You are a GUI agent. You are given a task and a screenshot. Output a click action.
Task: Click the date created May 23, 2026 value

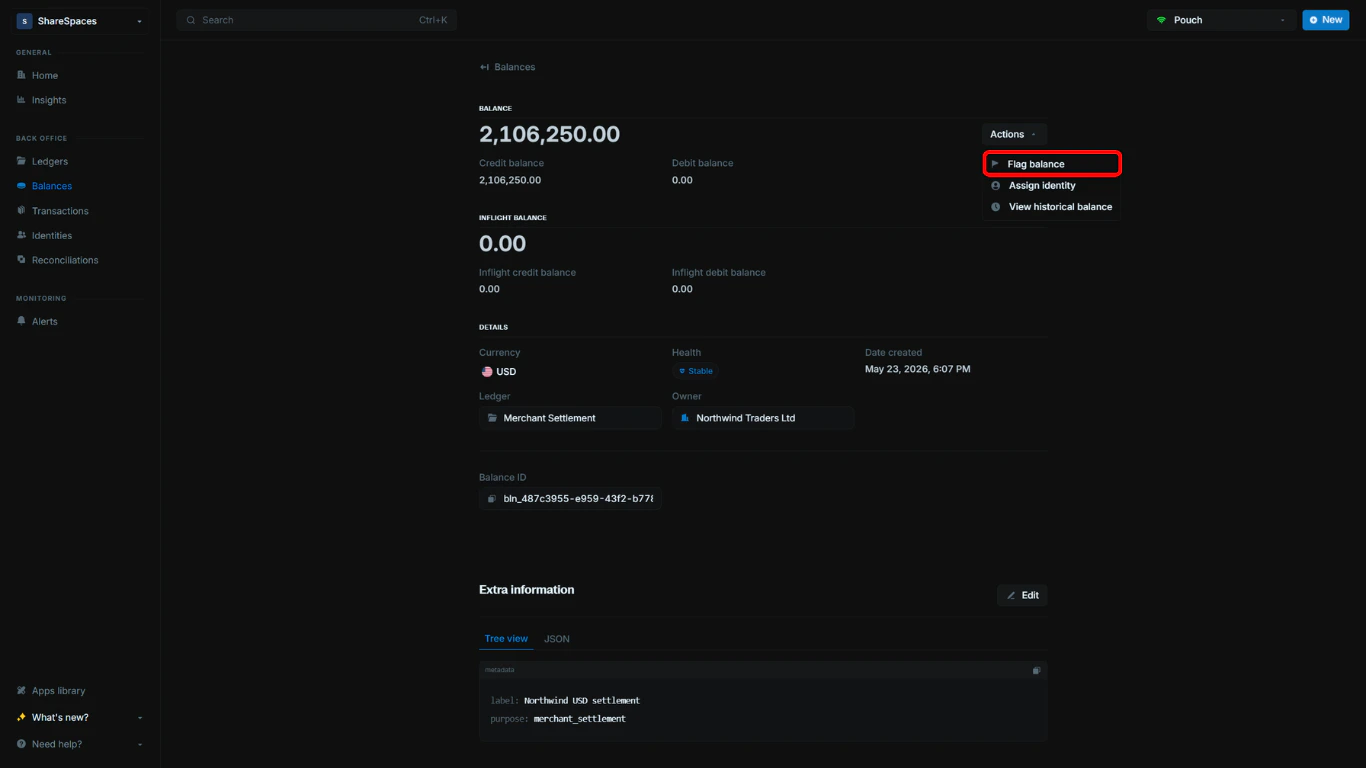pyautogui.click(x=917, y=369)
